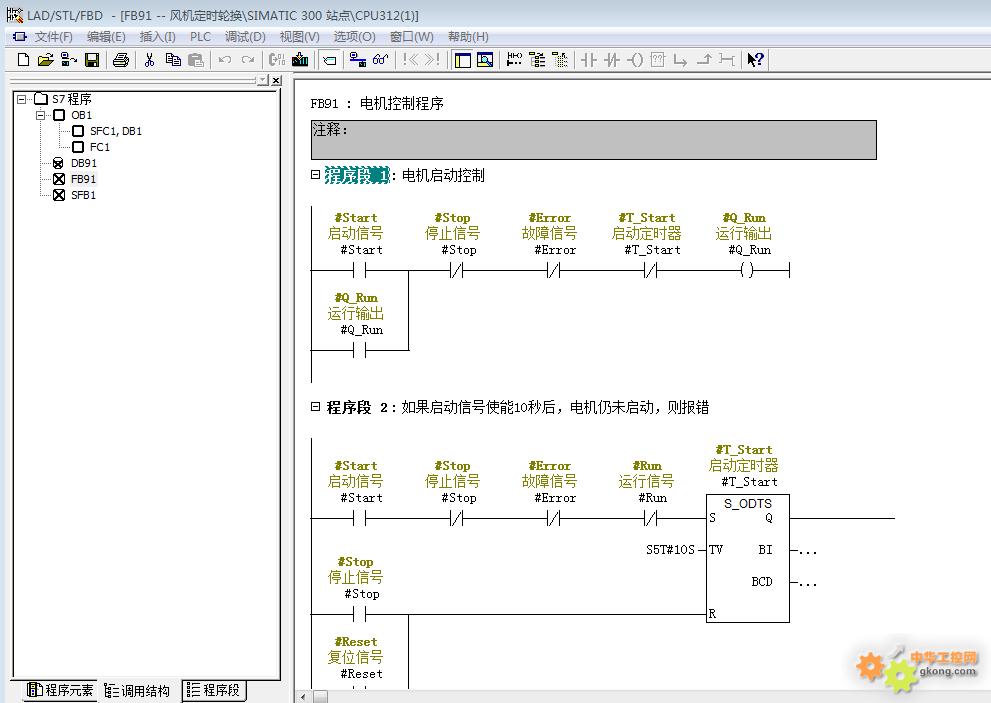
Task: Close the left overview panel
Action: [x=276, y=80]
